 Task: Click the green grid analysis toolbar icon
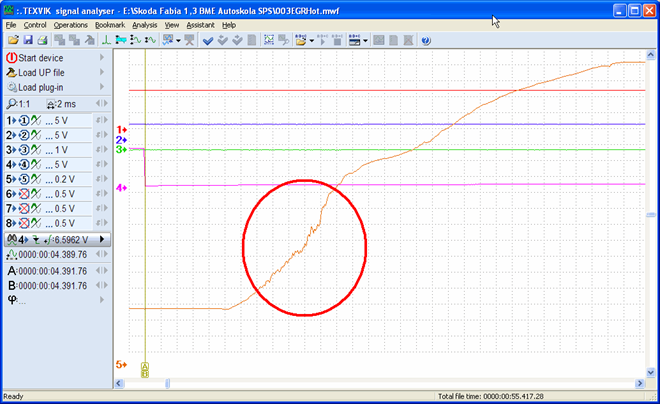click(x=269, y=40)
